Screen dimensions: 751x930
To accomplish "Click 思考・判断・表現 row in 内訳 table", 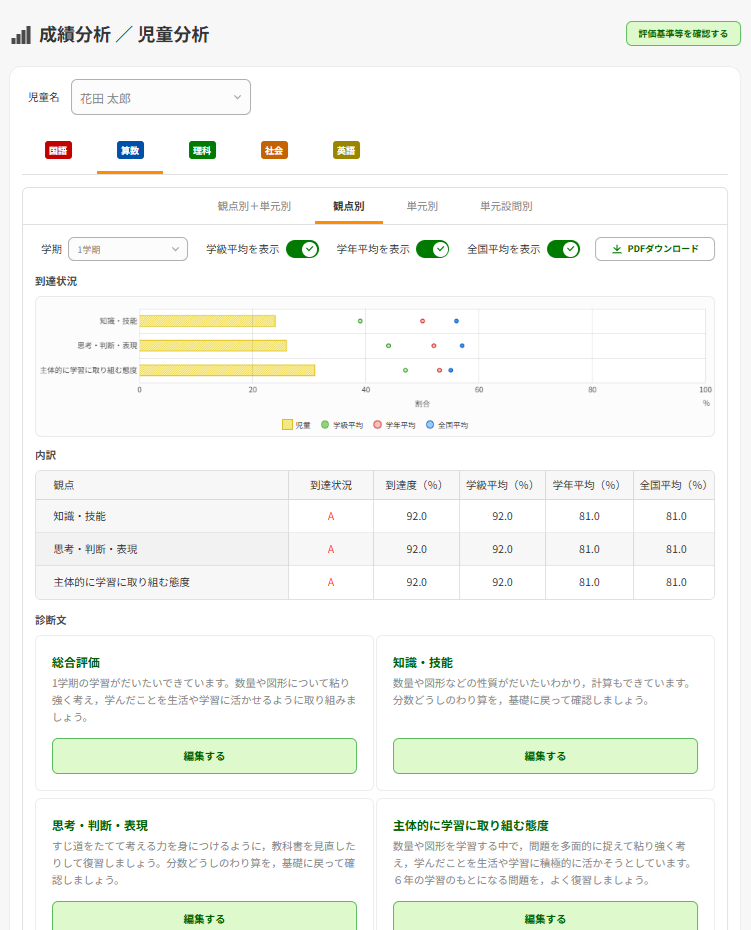I will pyautogui.click(x=375, y=549).
